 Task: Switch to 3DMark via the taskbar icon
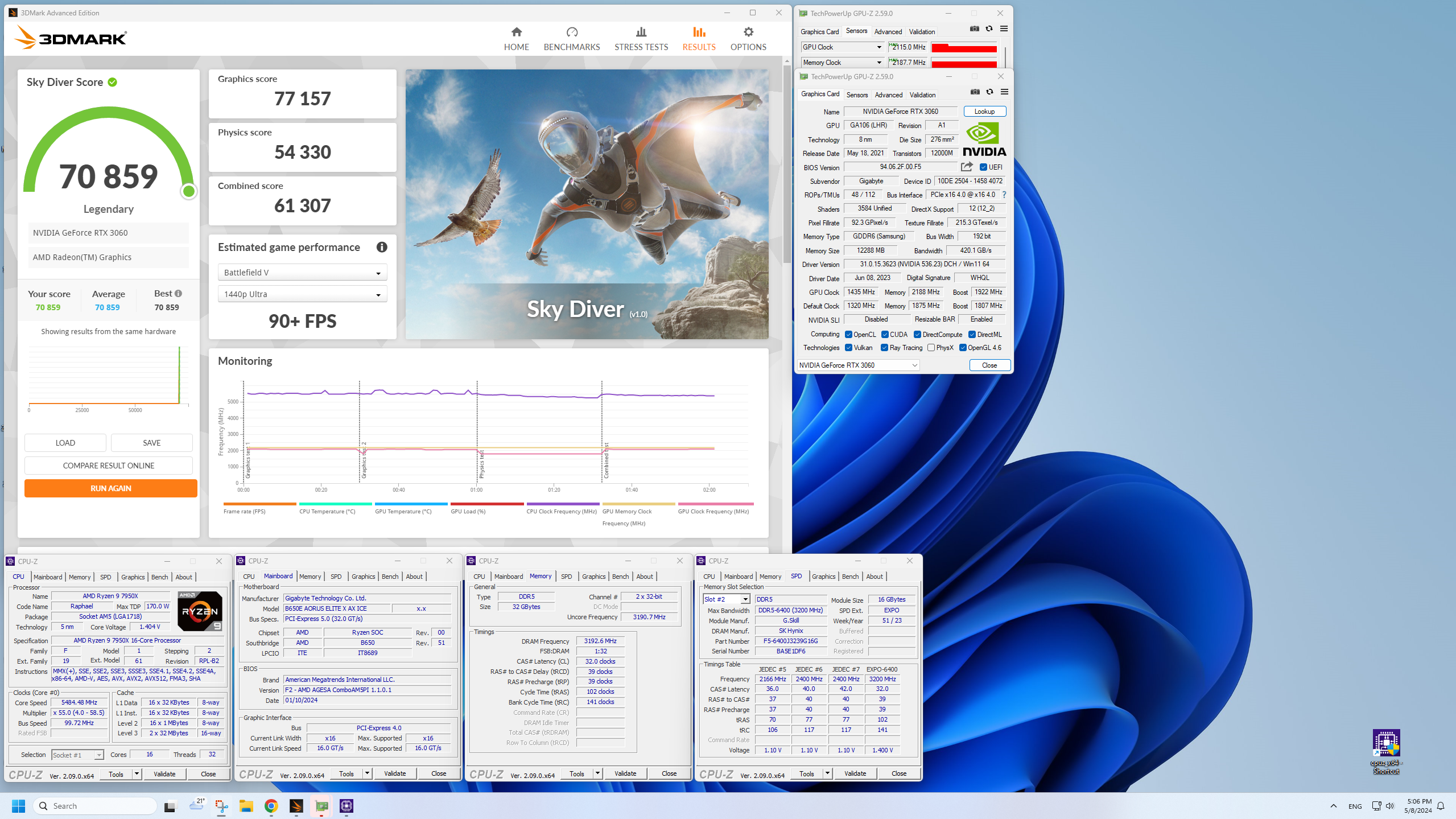pos(296,806)
